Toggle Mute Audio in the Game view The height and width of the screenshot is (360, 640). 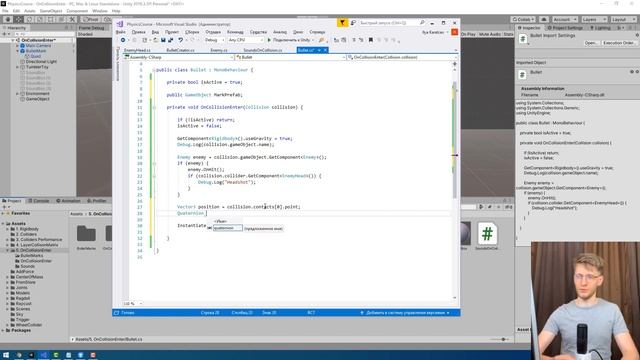[490, 34]
